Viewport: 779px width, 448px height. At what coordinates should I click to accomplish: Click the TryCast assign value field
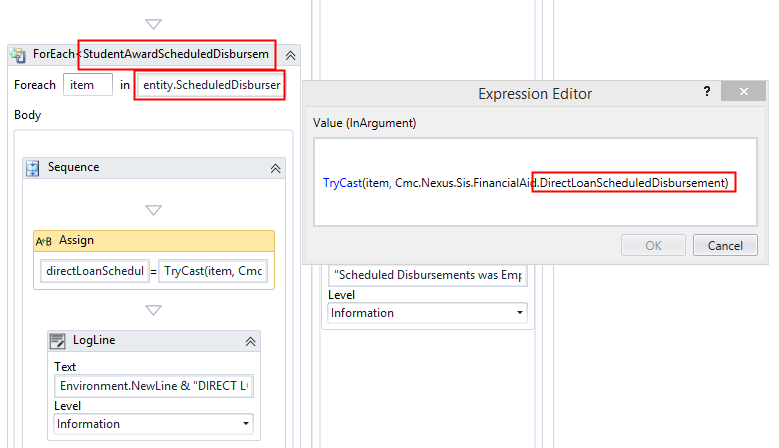[212, 271]
